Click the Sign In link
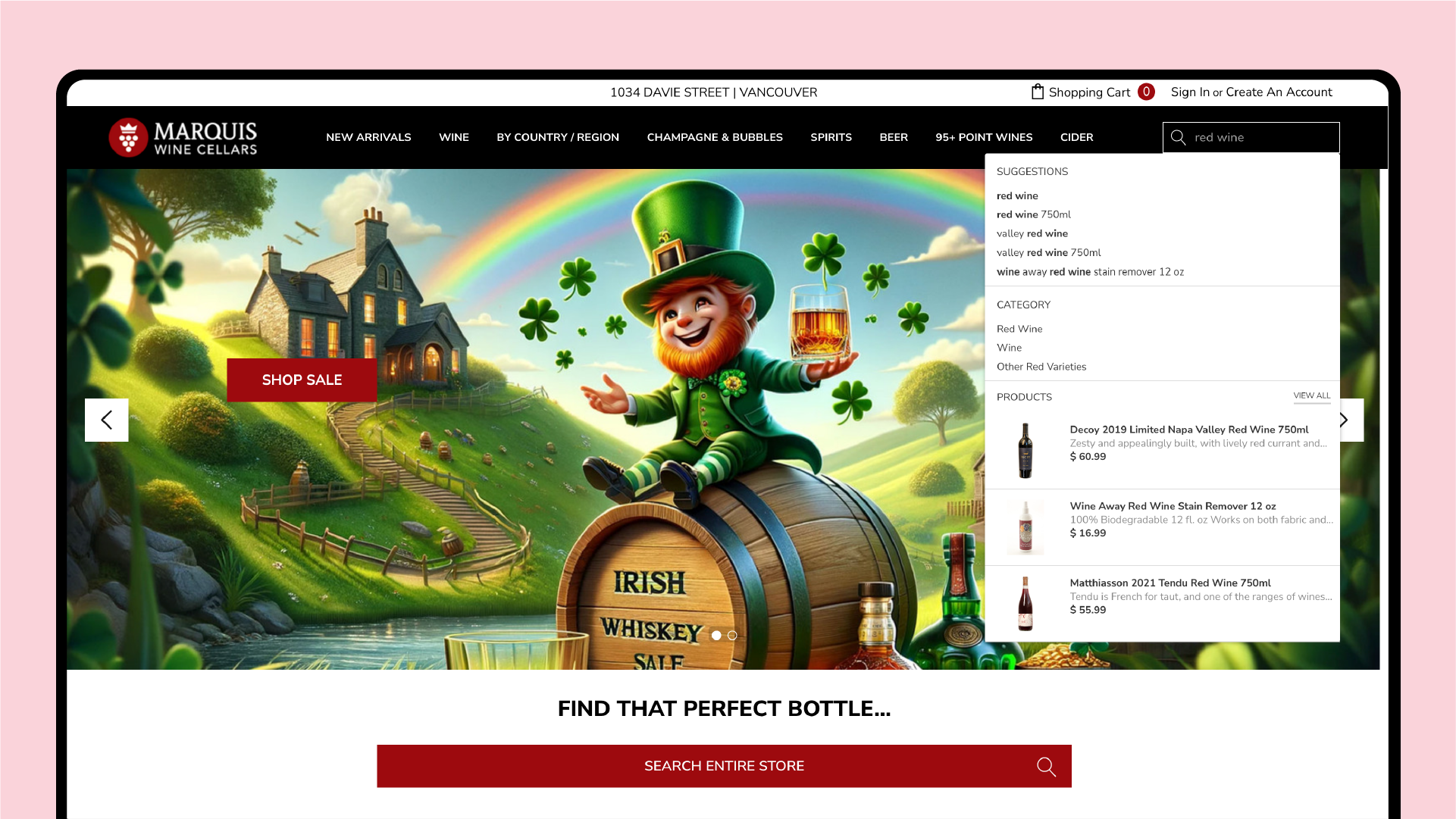 tap(1189, 92)
